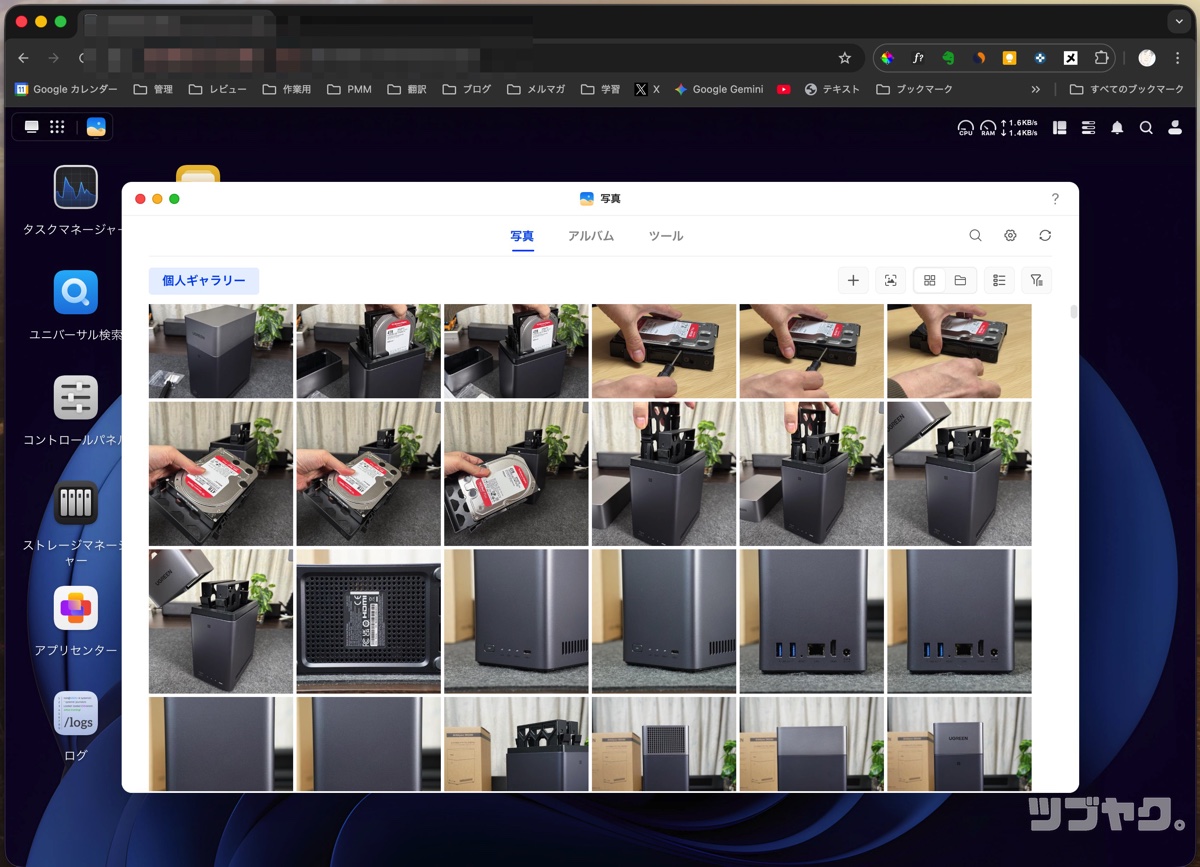The width and height of the screenshot is (1200, 867).
Task: Expand the browser tab search dropdown
Action: 1178,21
